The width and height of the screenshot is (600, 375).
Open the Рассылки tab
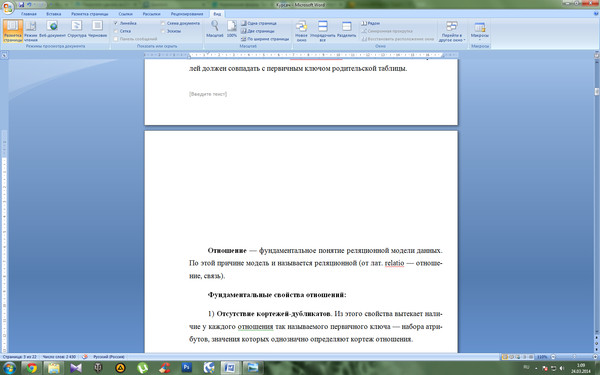[152, 14]
